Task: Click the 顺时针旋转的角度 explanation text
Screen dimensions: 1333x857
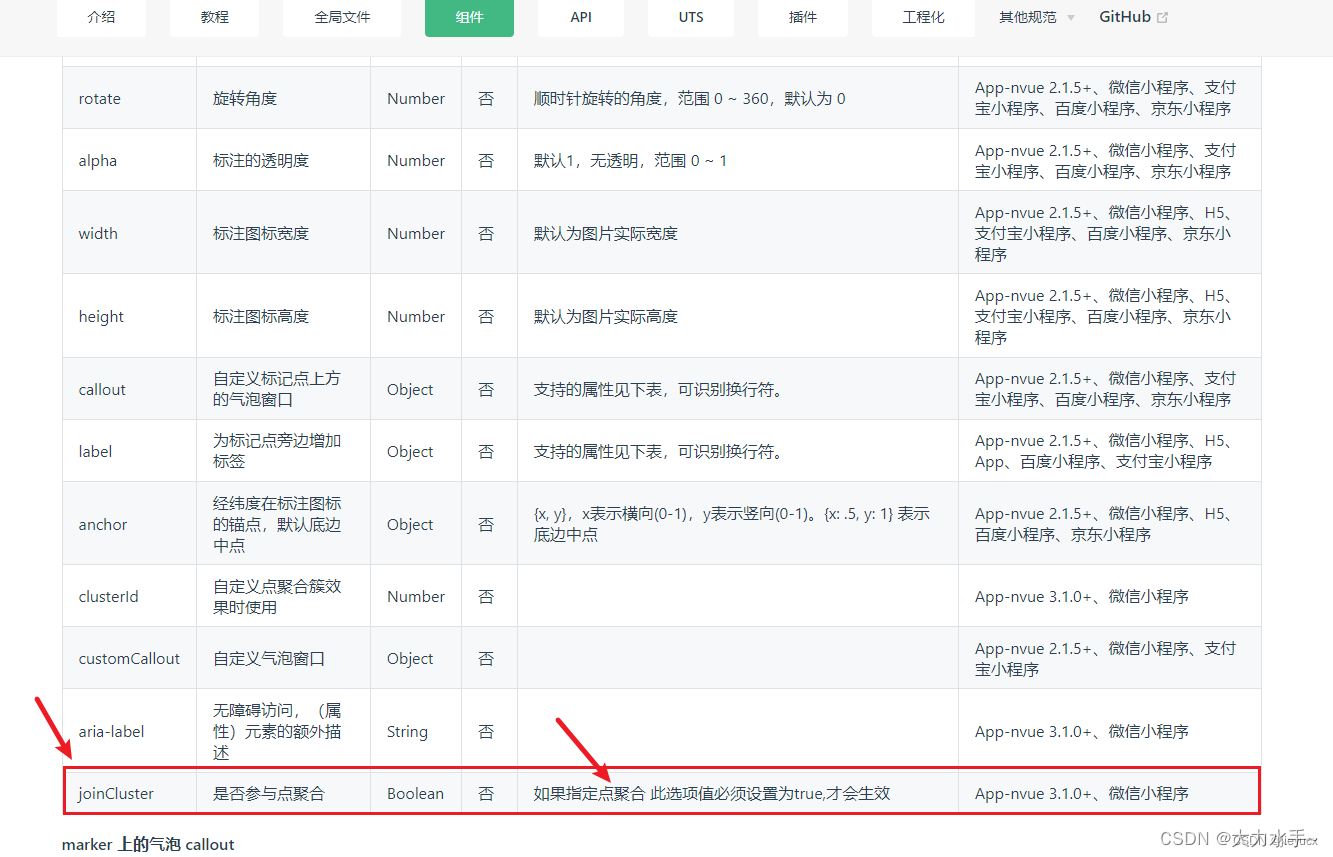Action: (x=690, y=98)
